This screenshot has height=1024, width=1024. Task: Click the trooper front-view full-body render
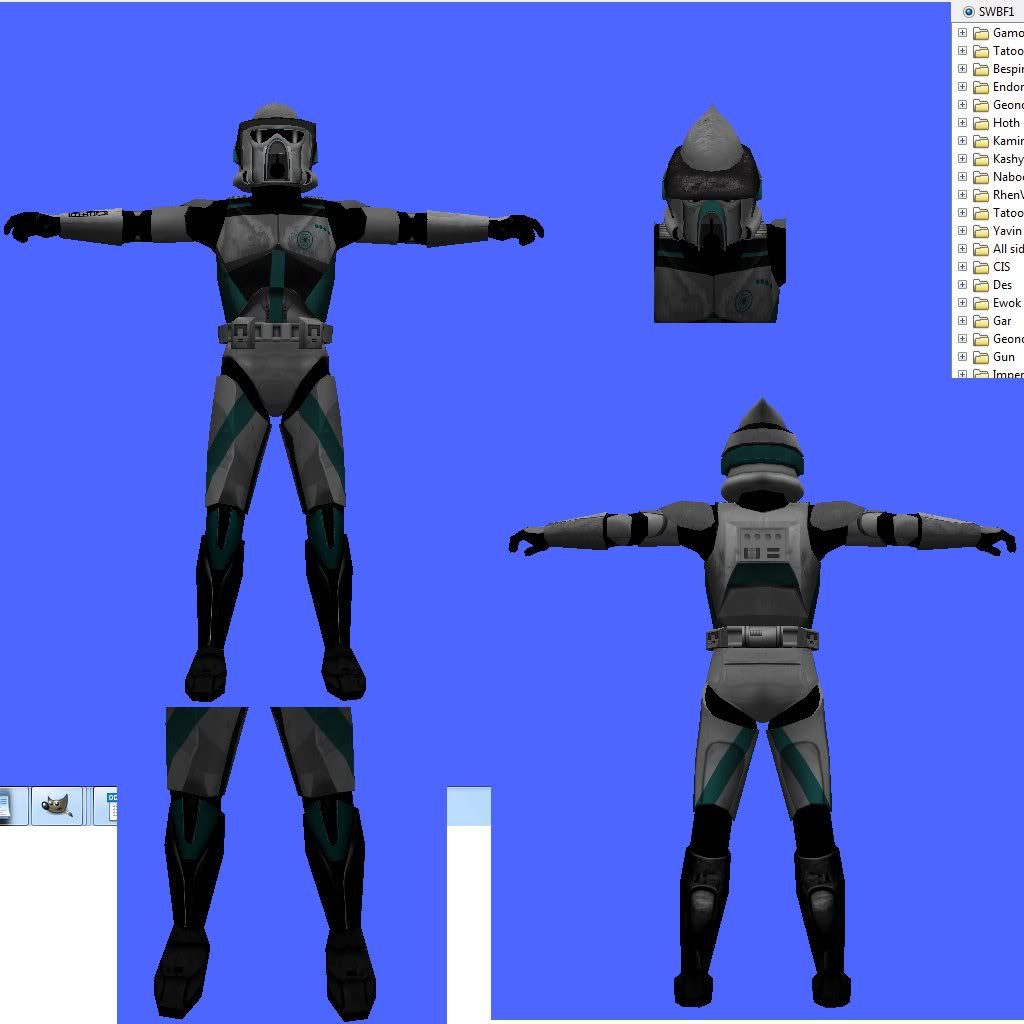tap(274, 402)
